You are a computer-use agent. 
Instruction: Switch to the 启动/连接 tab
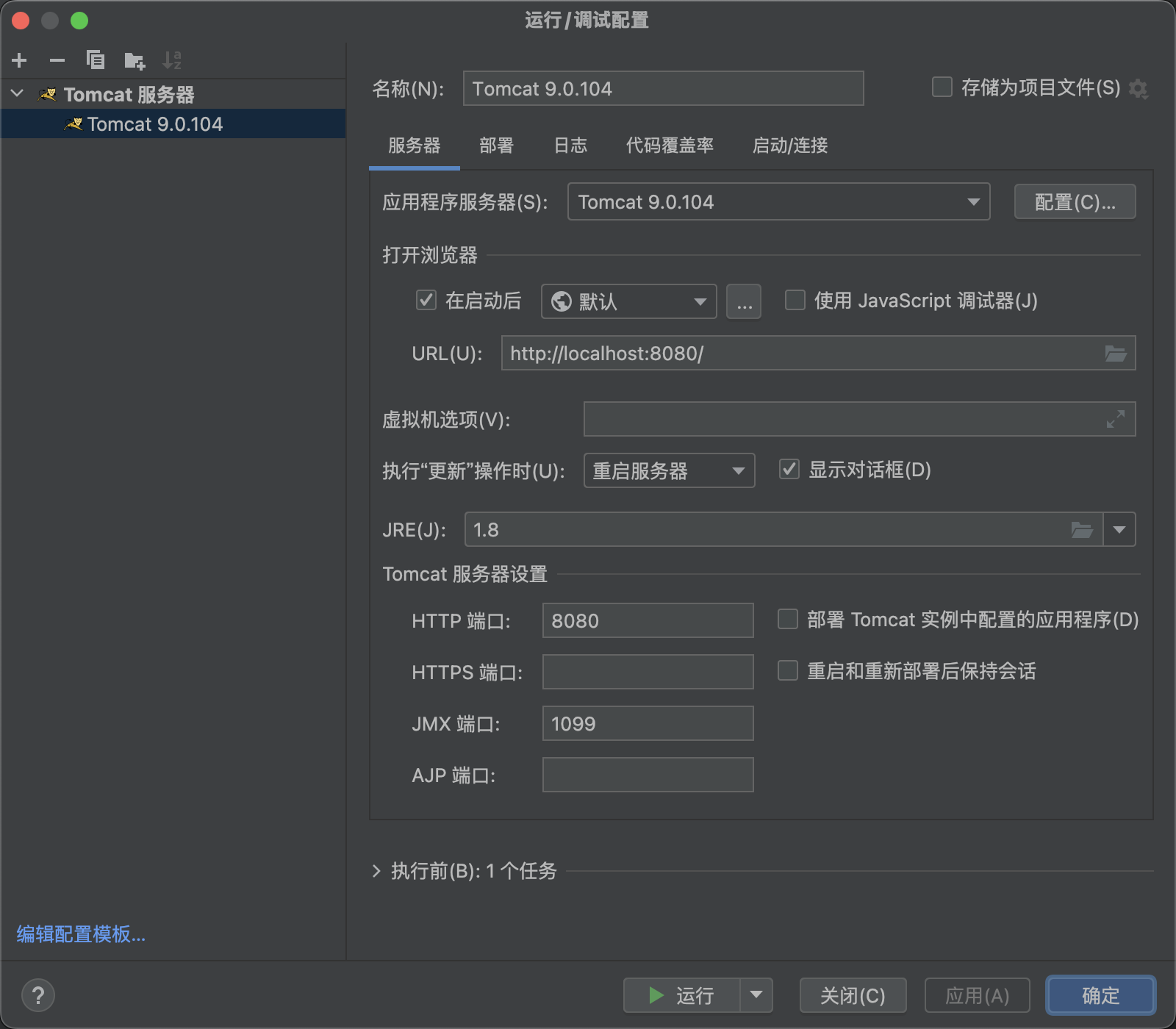pyautogui.click(x=790, y=146)
